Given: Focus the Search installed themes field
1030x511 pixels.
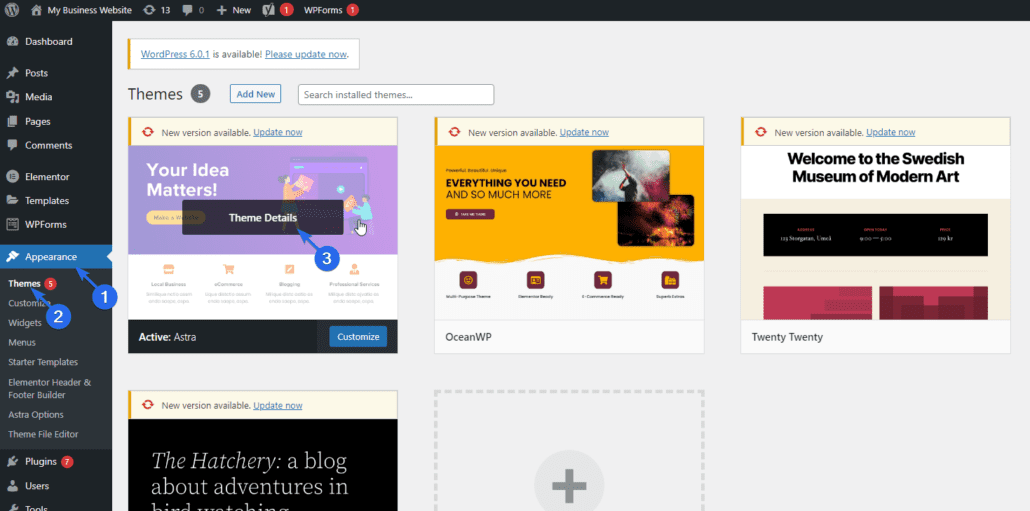Looking at the screenshot, I should click(x=396, y=95).
